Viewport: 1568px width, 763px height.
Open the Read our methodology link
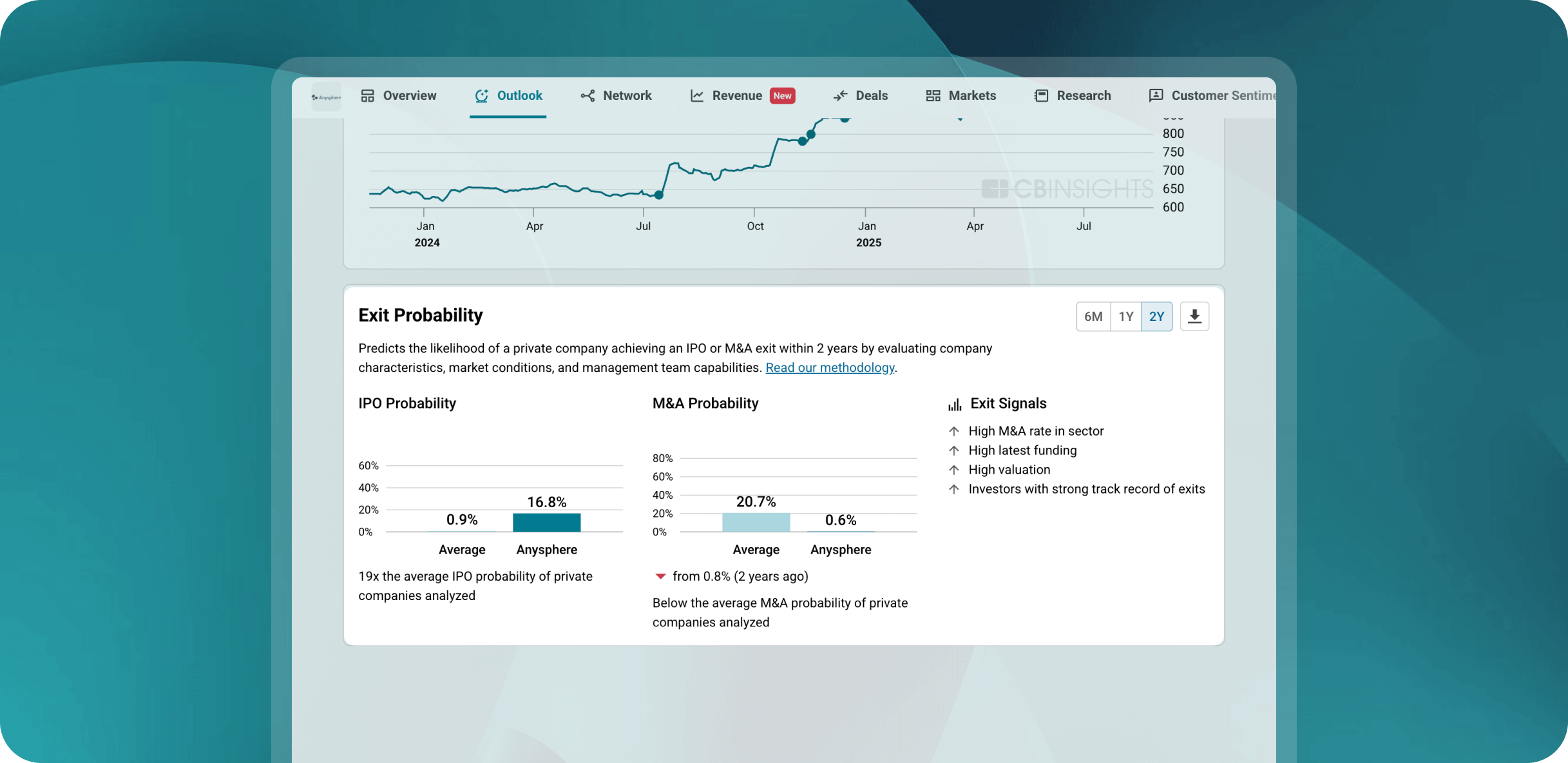(830, 367)
